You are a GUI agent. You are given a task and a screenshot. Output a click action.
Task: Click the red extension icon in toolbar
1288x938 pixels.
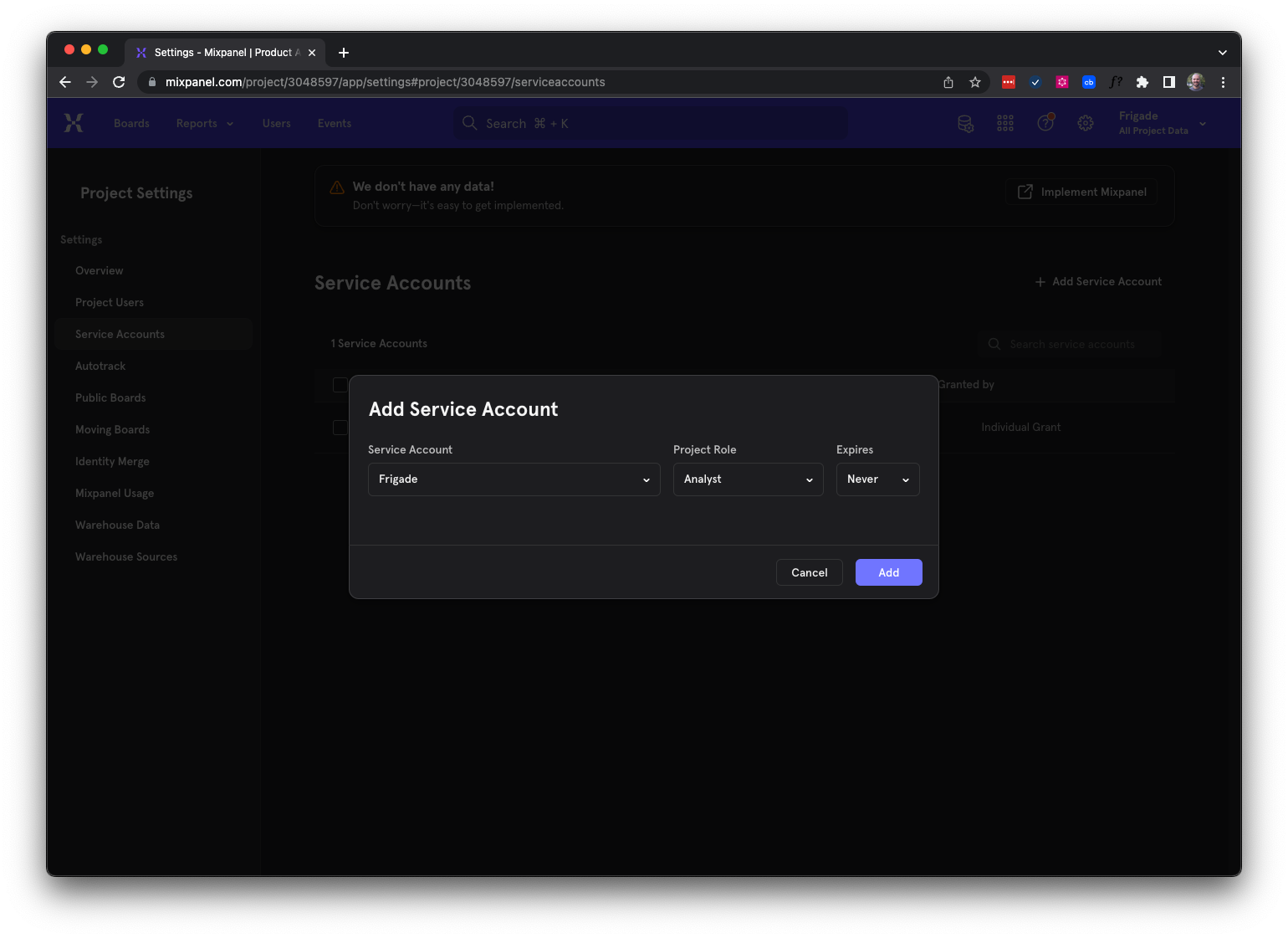1009,82
